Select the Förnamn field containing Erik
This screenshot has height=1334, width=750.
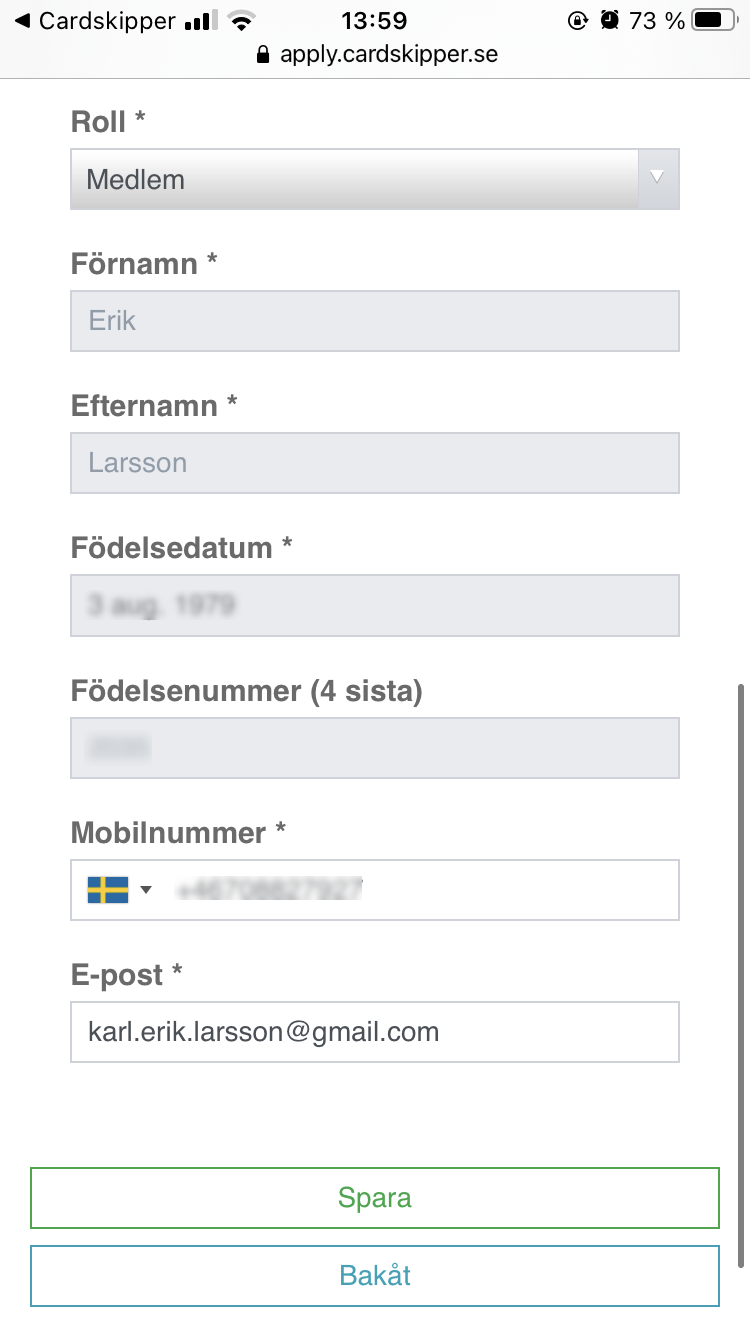click(375, 321)
